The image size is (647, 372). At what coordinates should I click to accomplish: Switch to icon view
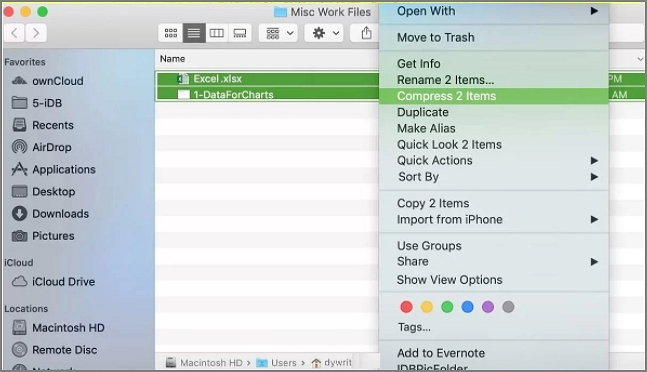click(x=171, y=33)
